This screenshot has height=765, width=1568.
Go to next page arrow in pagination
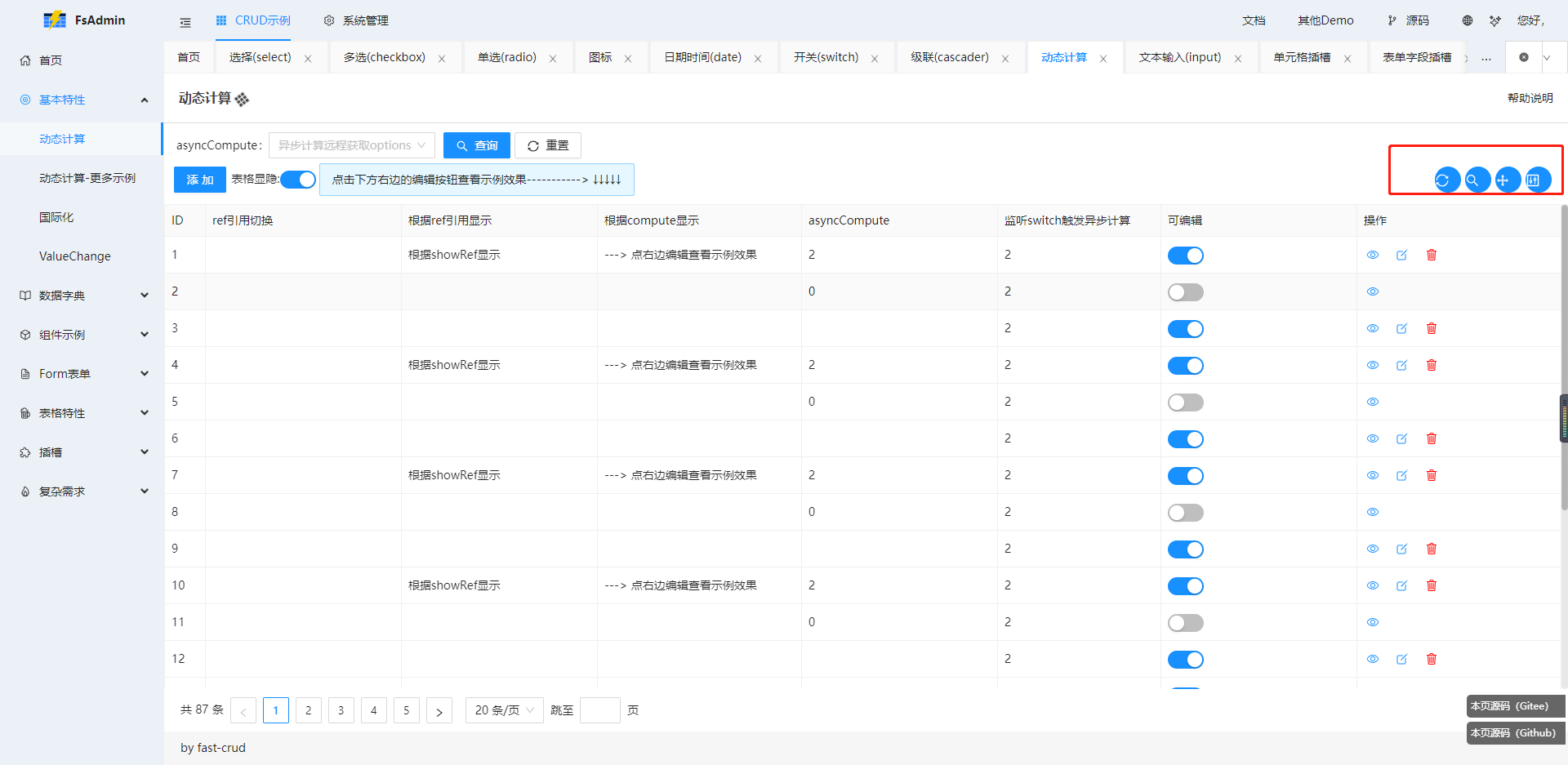[439, 710]
